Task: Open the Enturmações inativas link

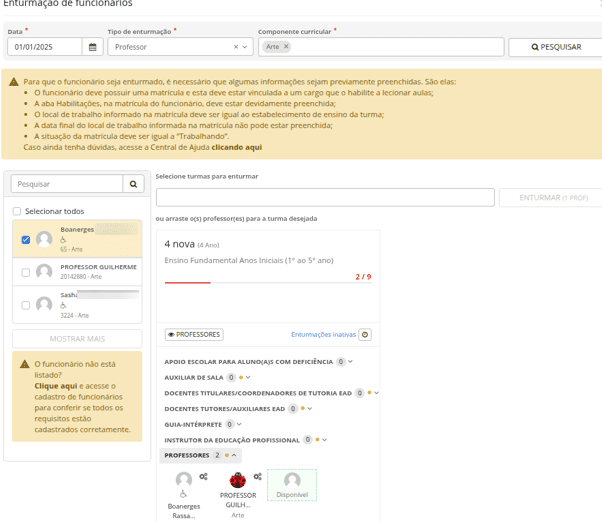Action: coord(323,335)
